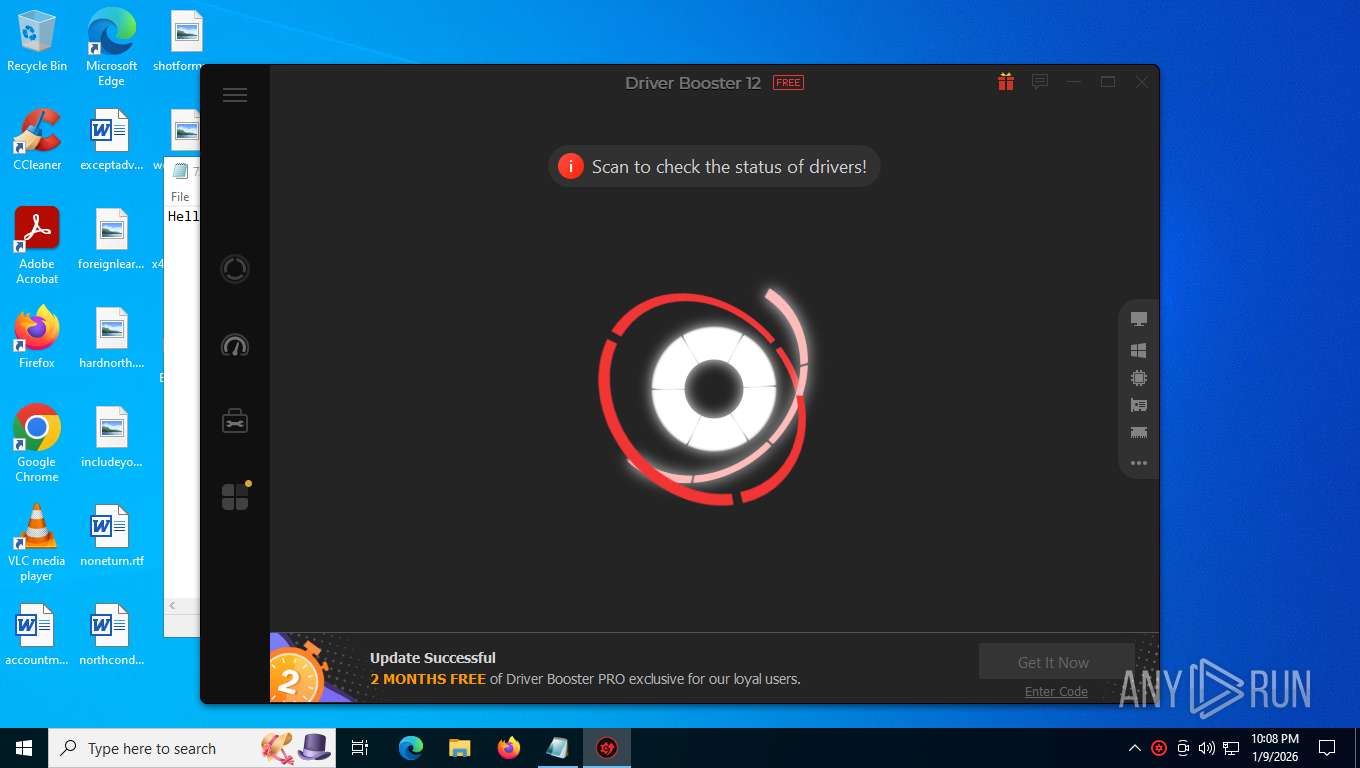This screenshot has height=768, width=1360.
Task: Launch Edge from the taskbar
Action: pyautogui.click(x=411, y=748)
